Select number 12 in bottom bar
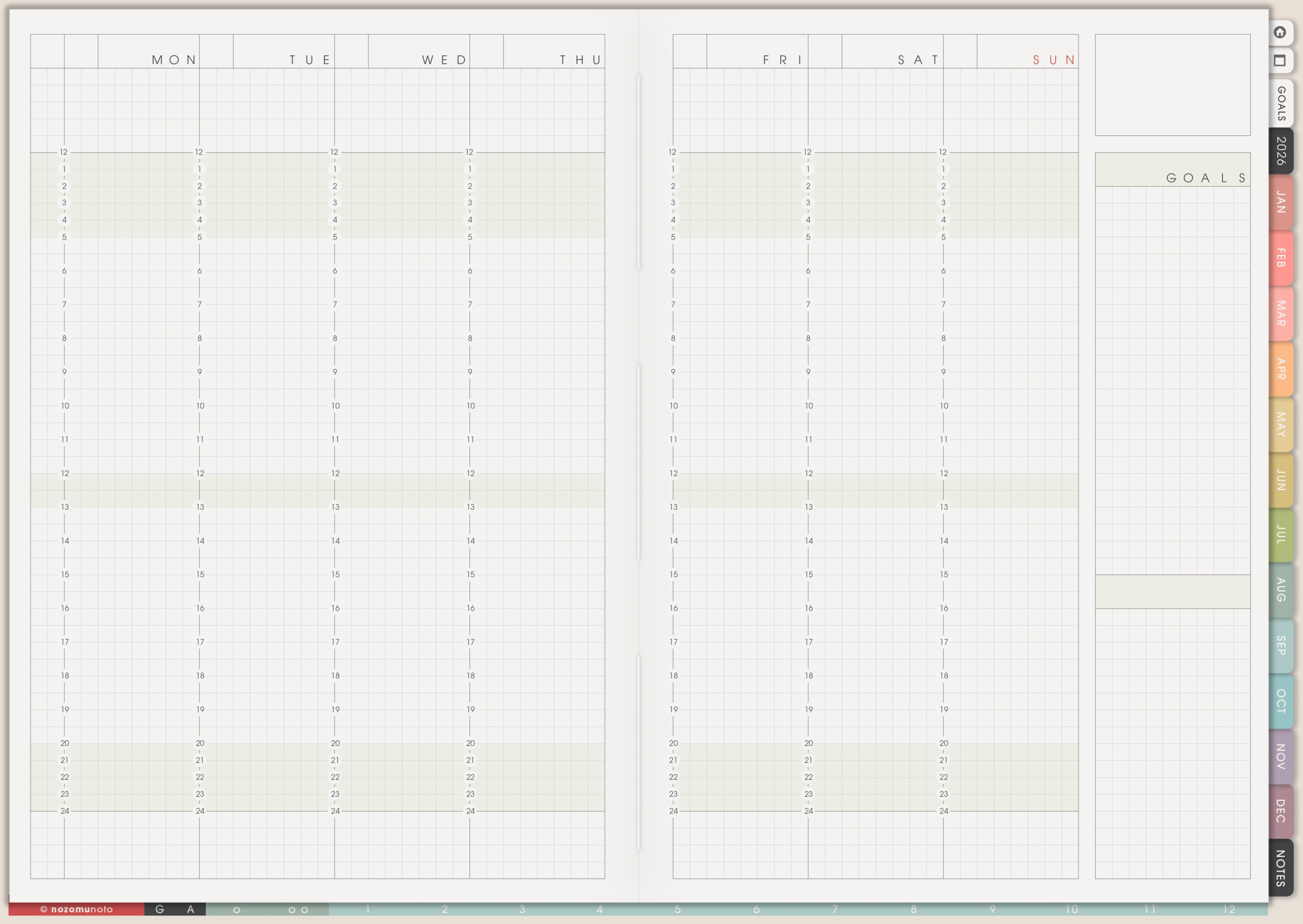 tap(1229, 909)
